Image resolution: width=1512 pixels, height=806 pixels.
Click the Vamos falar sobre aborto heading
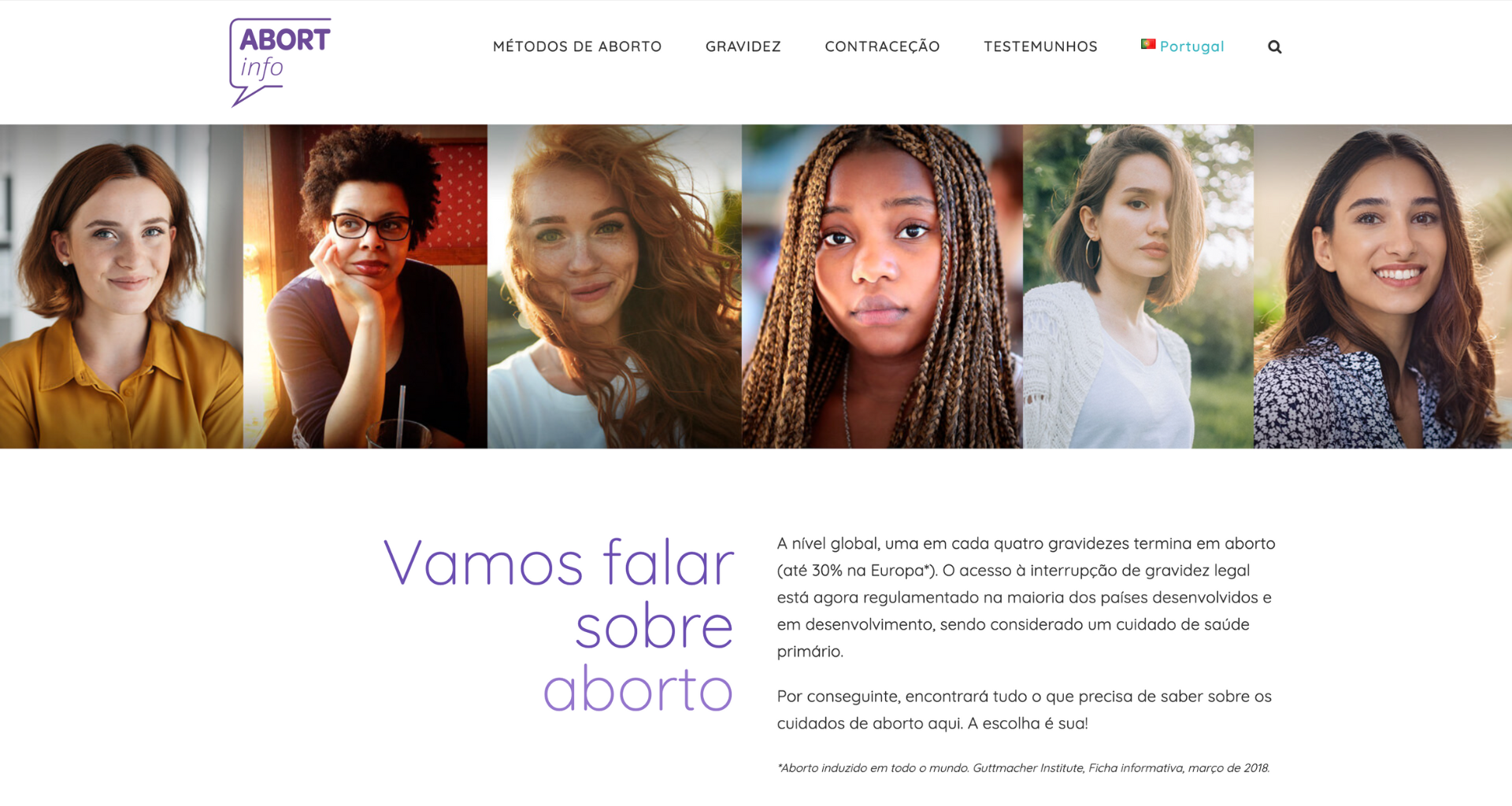point(559,626)
